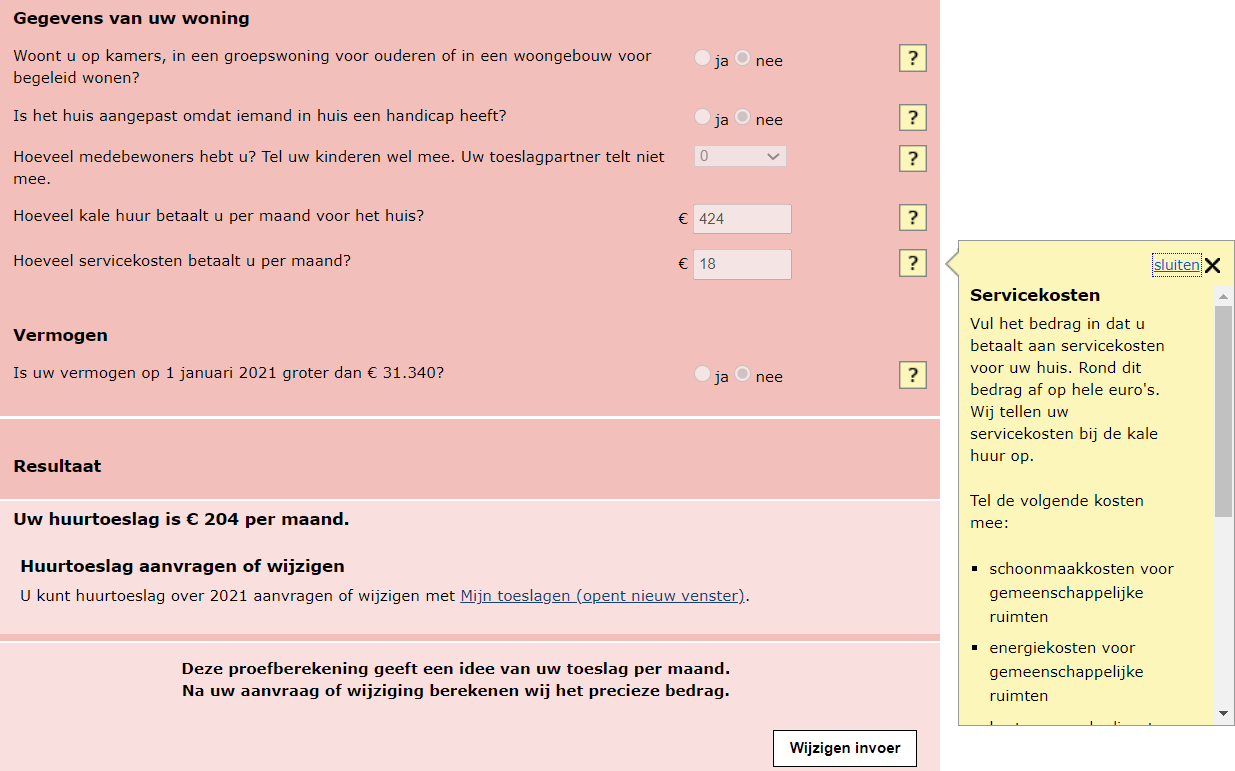
Task: Click the down arrow of the help panel scrollbar
Action: point(1221,714)
